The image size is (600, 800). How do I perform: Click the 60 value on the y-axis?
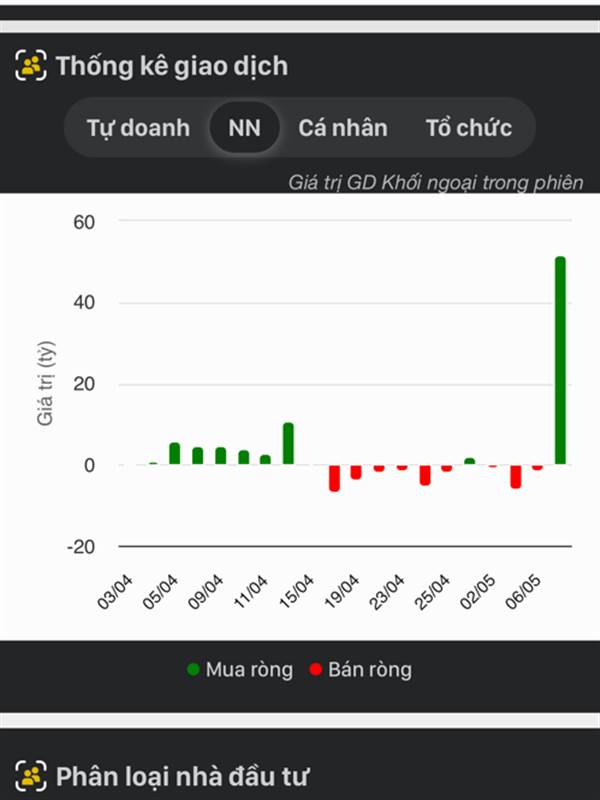click(83, 221)
